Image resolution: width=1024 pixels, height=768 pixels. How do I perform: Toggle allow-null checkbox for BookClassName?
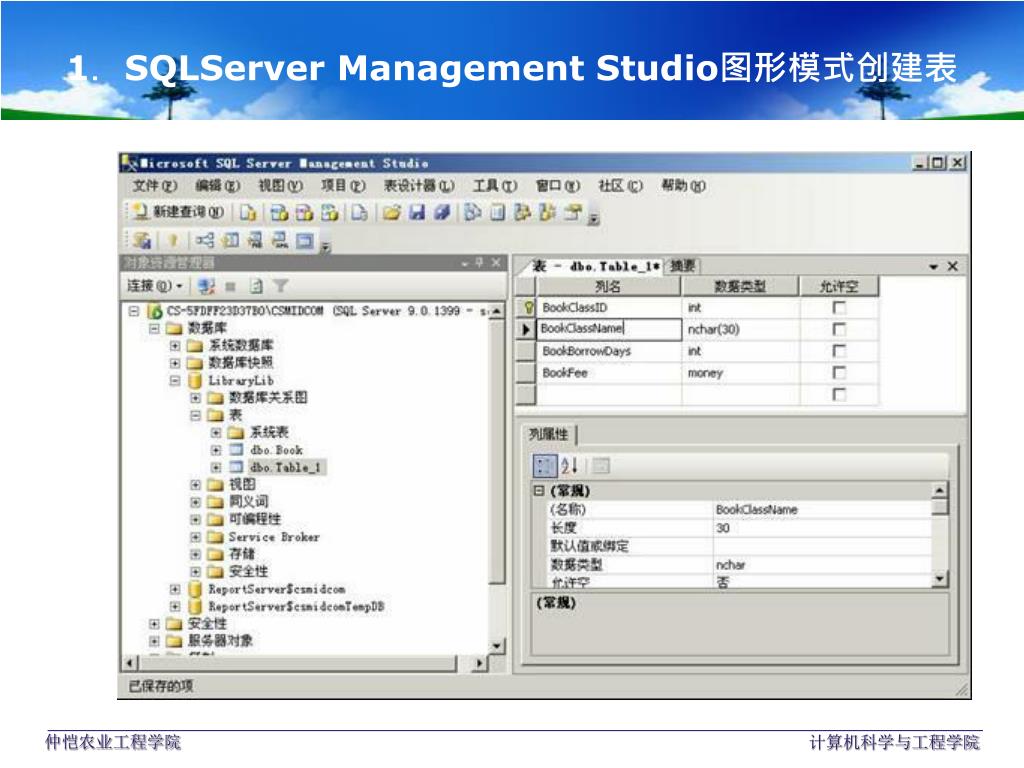[839, 329]
